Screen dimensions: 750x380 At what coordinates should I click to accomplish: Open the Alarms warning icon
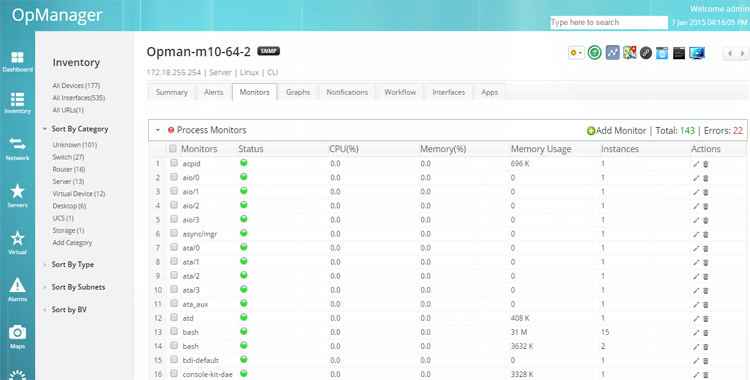17,289
